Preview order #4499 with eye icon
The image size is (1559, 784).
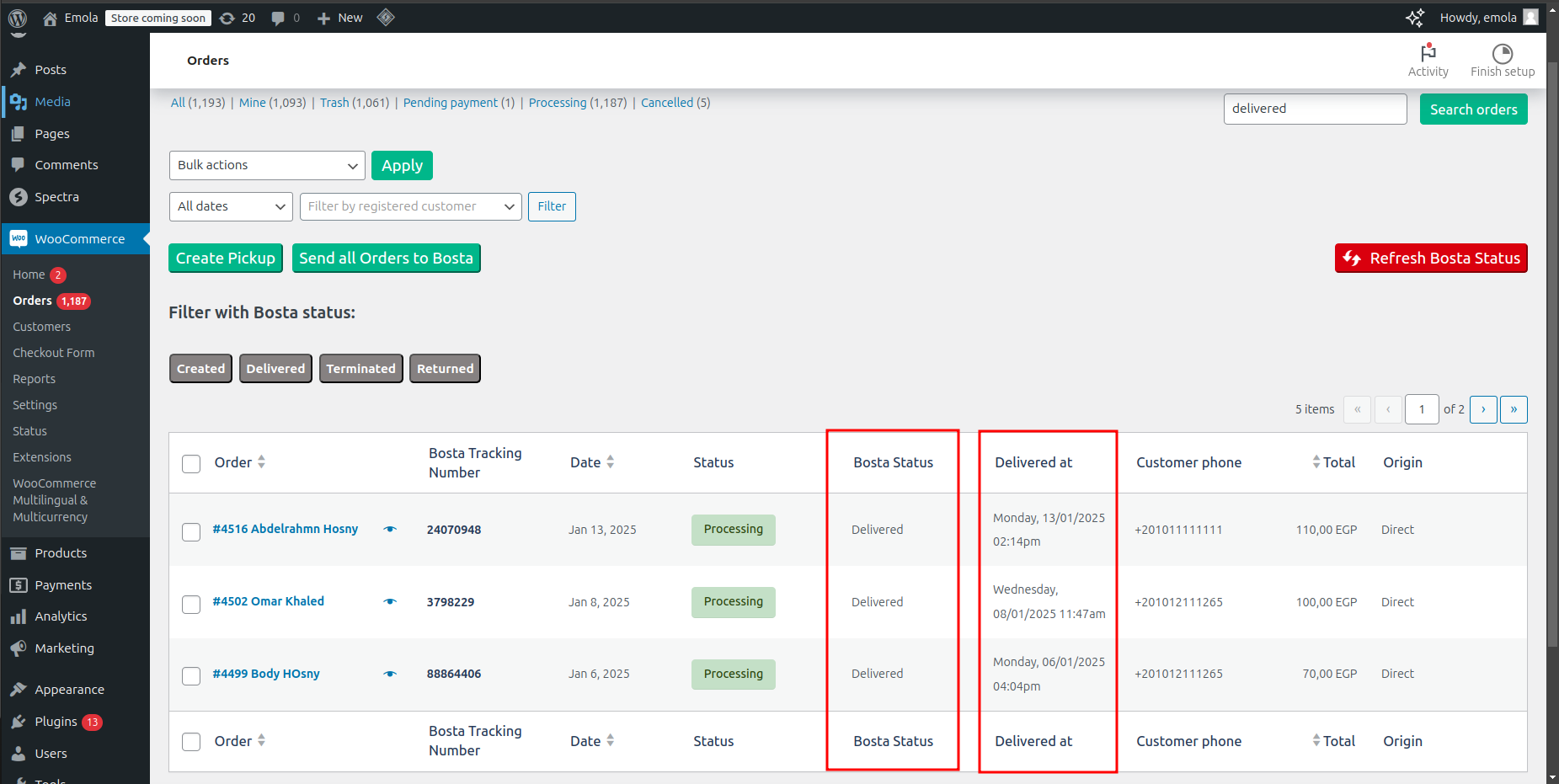pyautogui.click(x=390, y=674)
